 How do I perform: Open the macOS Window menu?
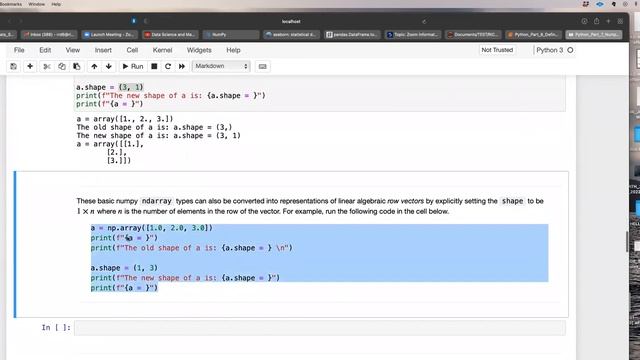[36, 4]
